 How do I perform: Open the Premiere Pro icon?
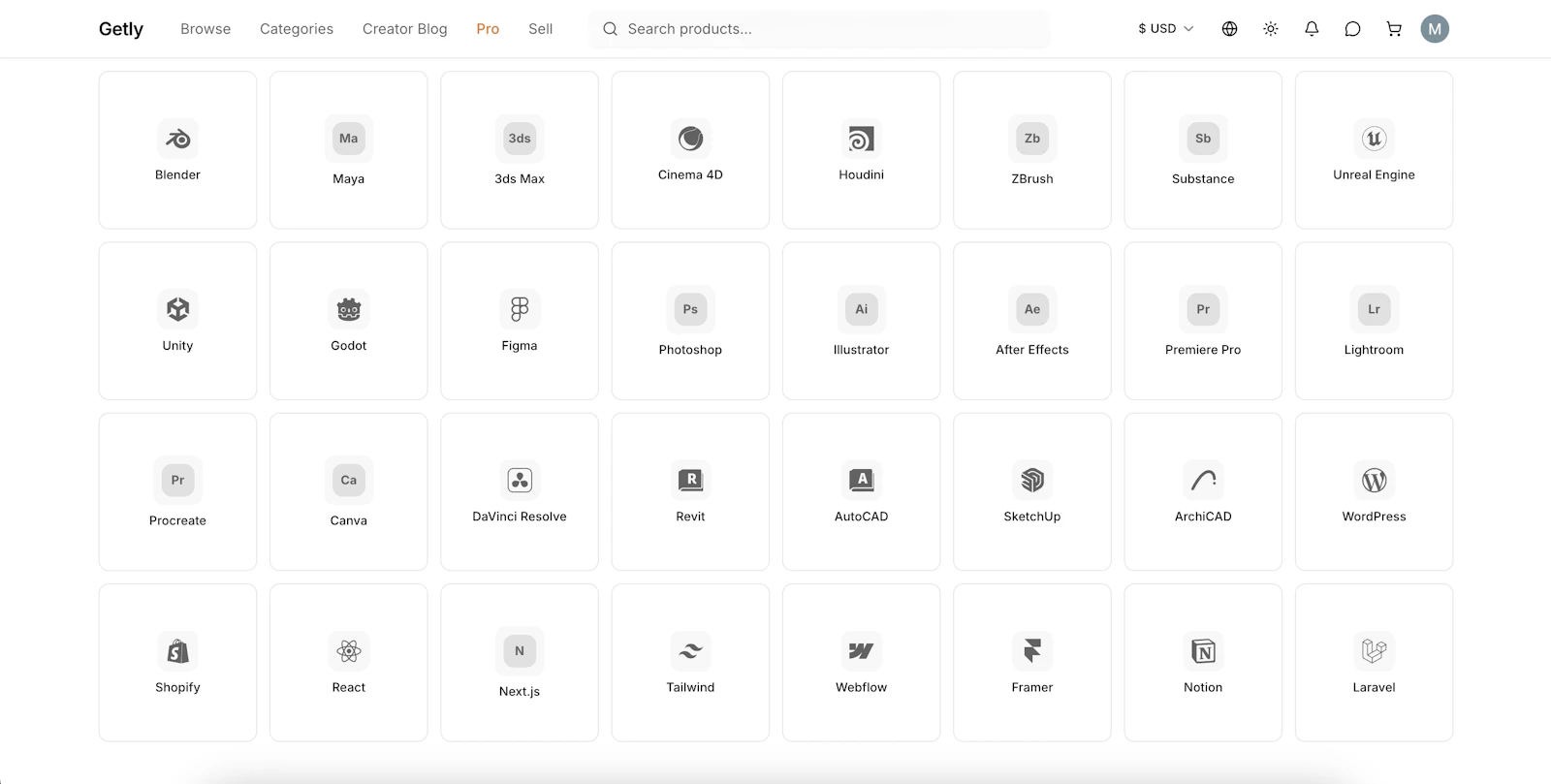click(1203, 309)
